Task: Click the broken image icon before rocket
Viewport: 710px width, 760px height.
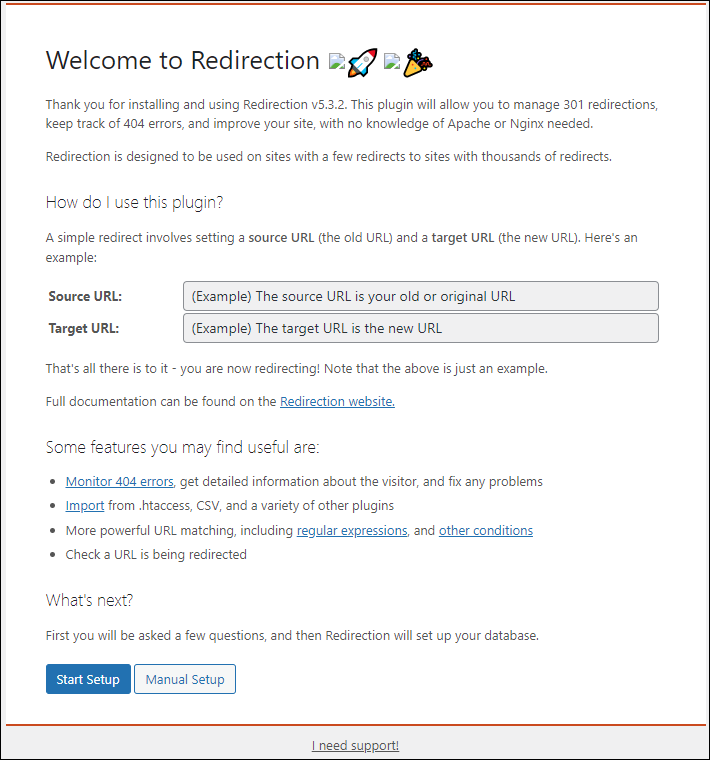Action: (x=337, y=61)
